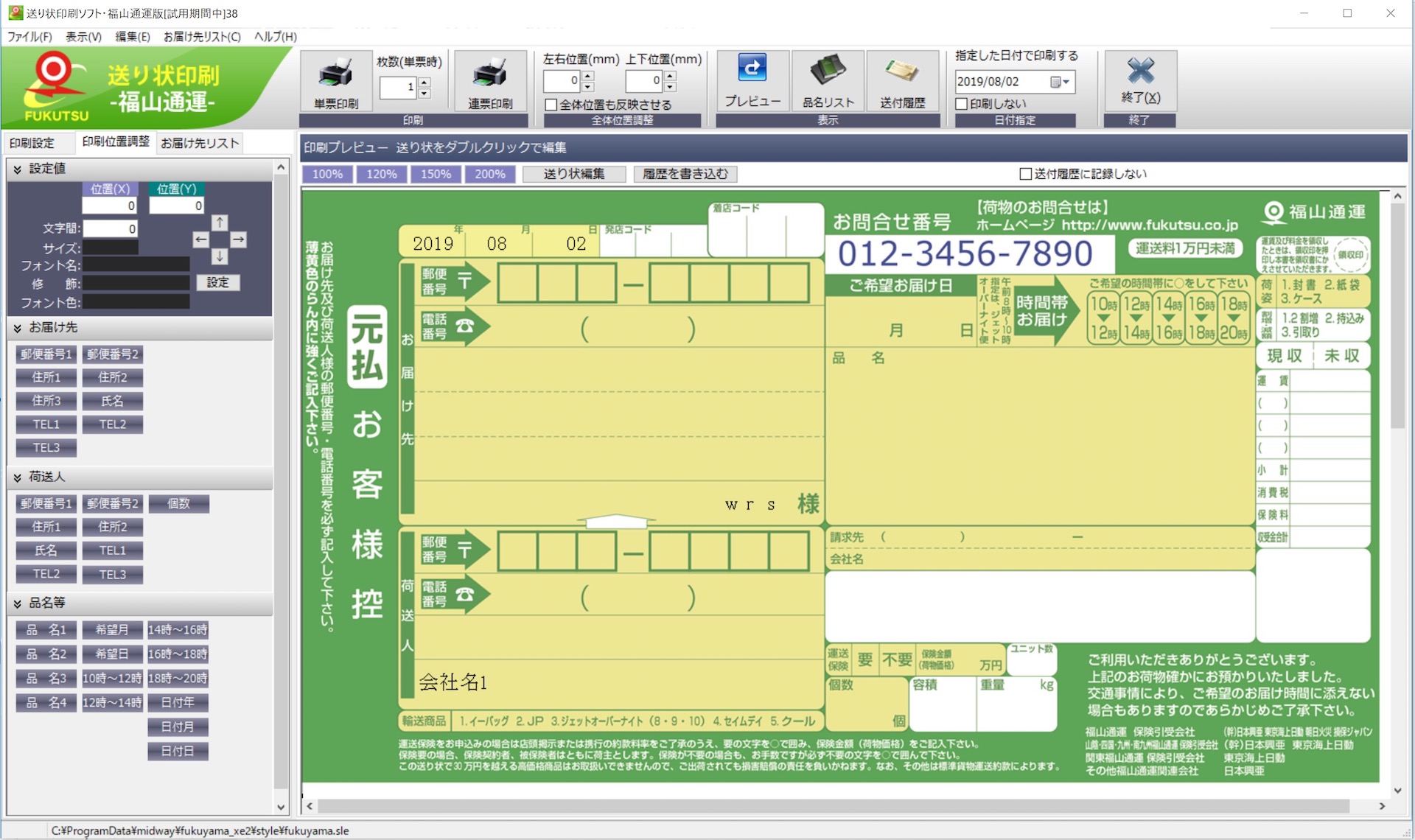Switch to the お届け先リスト tab
This screenshot has width=1415, height=840.
(x=200, y=143)
